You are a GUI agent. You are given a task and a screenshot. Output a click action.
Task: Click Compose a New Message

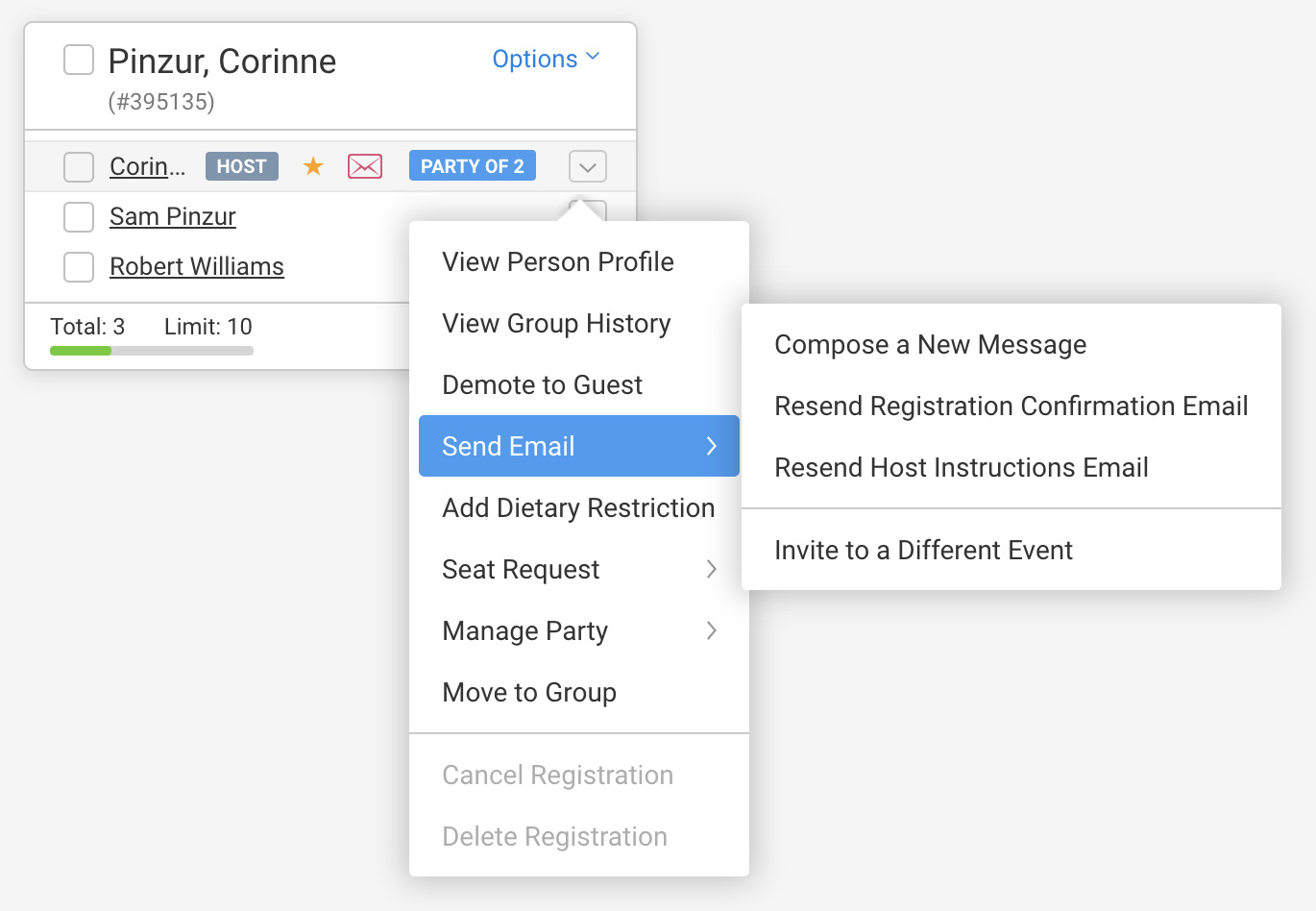(930, 345)
